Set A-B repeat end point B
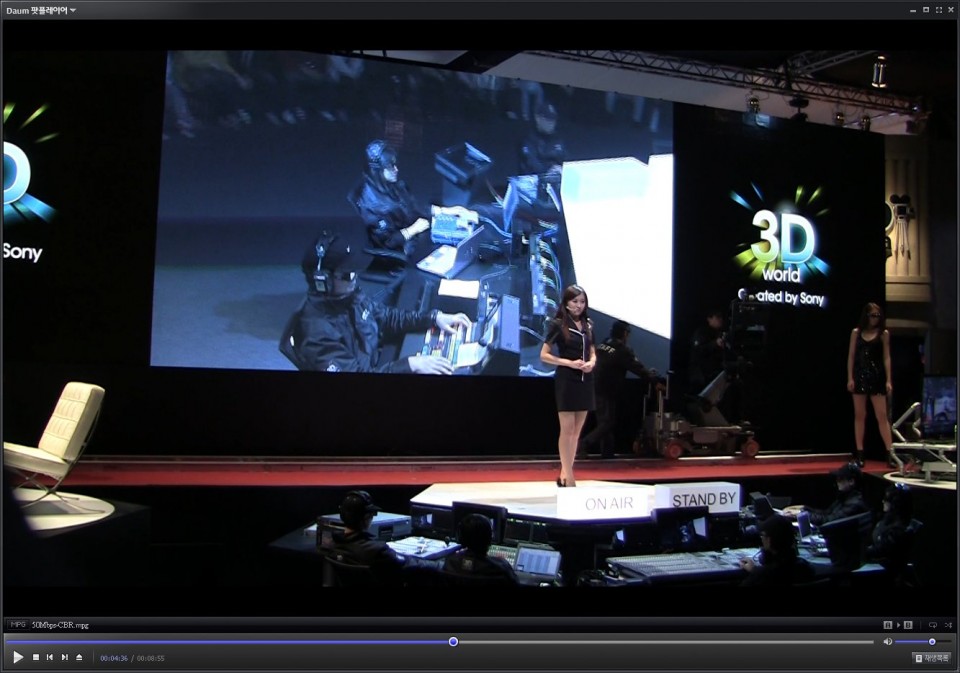 pos(908,625)
